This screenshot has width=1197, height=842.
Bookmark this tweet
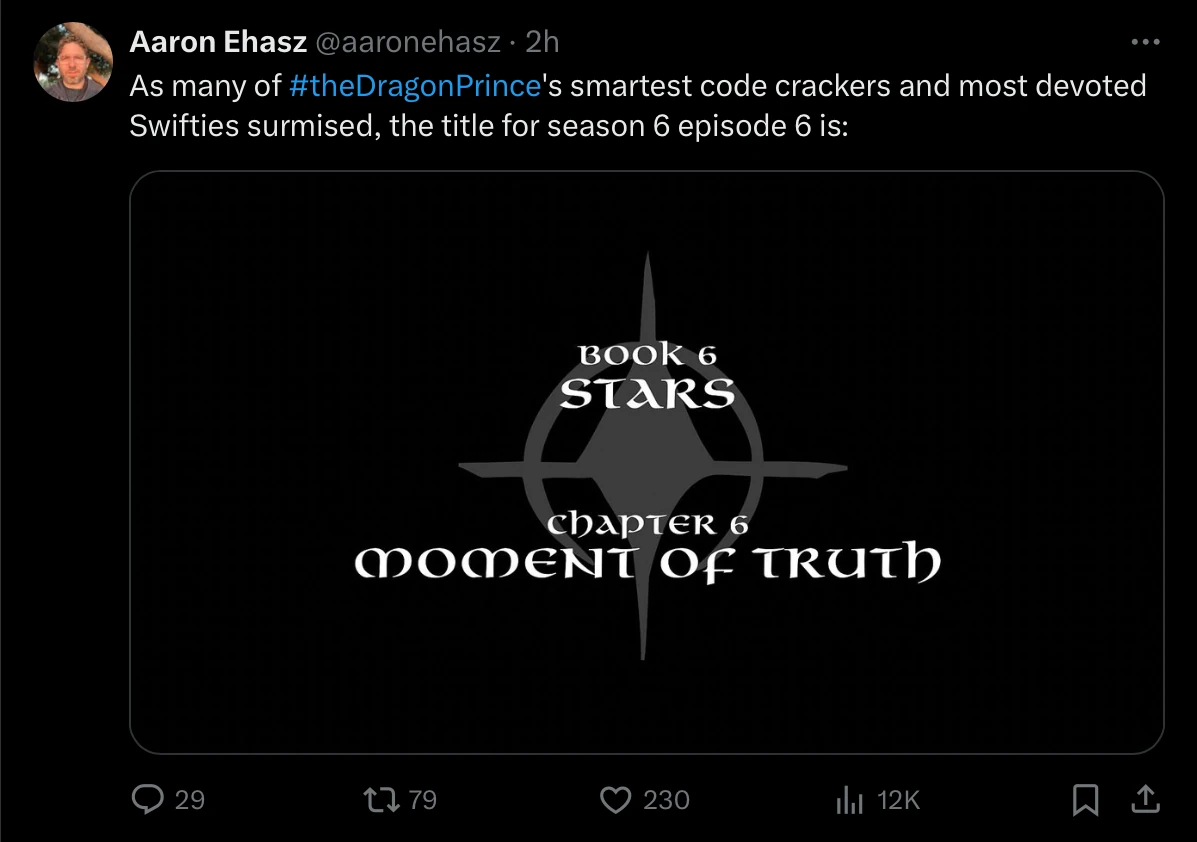pos(1086,800)
